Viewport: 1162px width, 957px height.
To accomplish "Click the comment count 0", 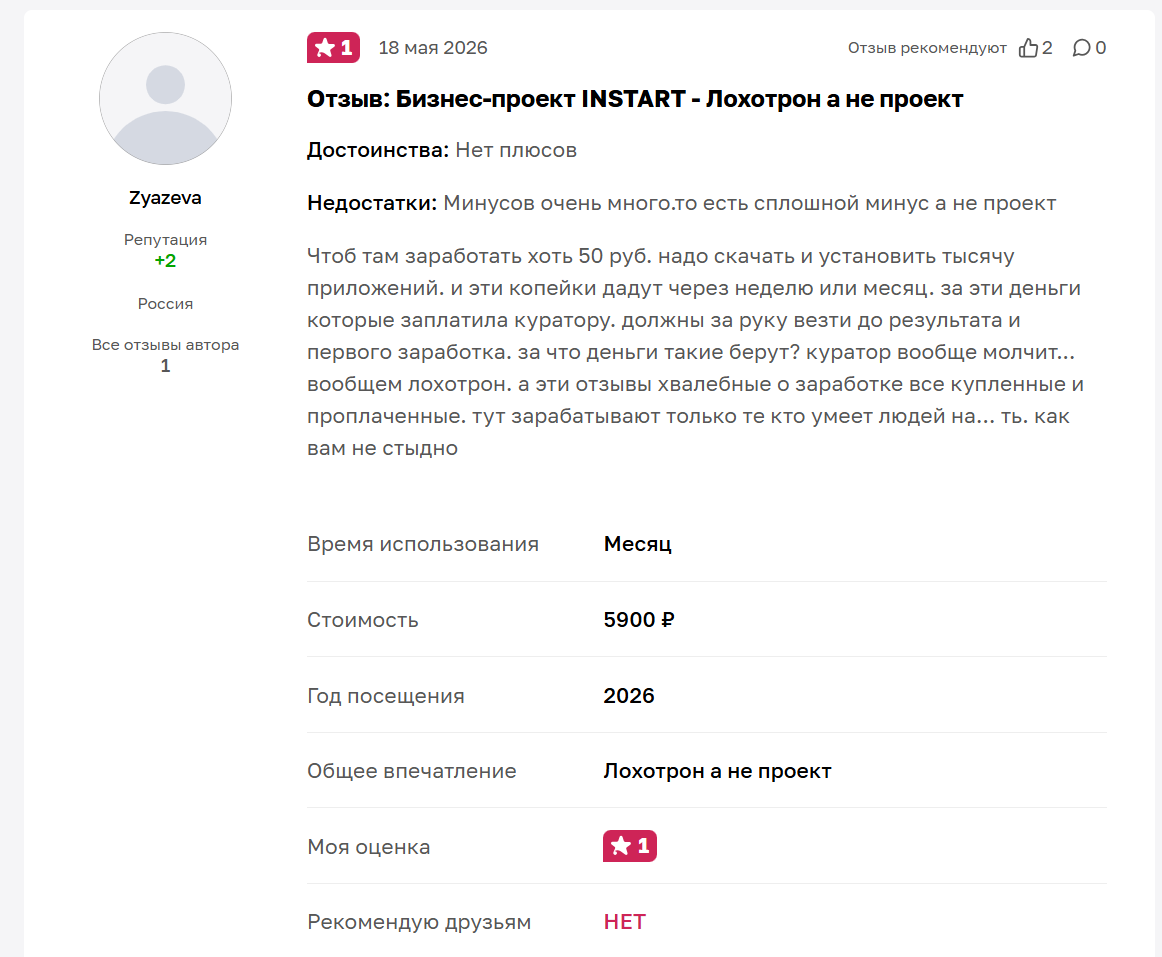I will coord(1100,47).
